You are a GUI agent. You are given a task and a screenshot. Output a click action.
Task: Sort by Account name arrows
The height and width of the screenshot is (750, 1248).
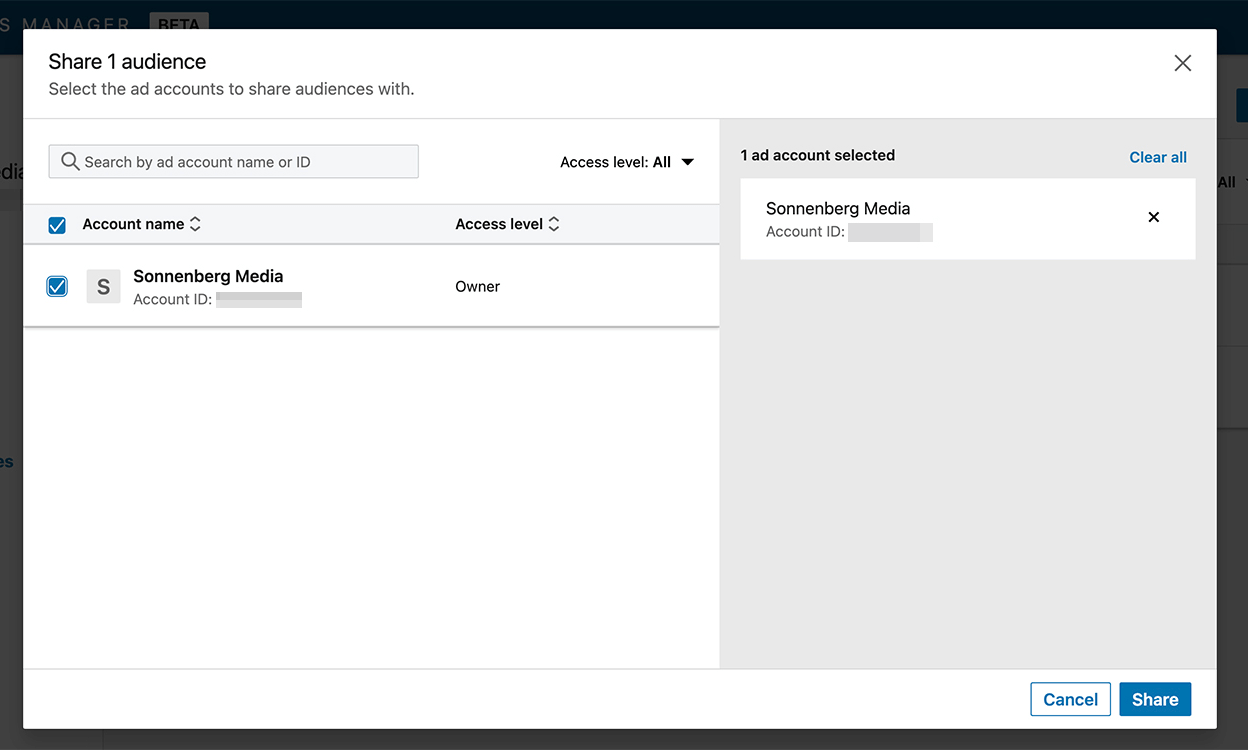click(x=195, y=224)
